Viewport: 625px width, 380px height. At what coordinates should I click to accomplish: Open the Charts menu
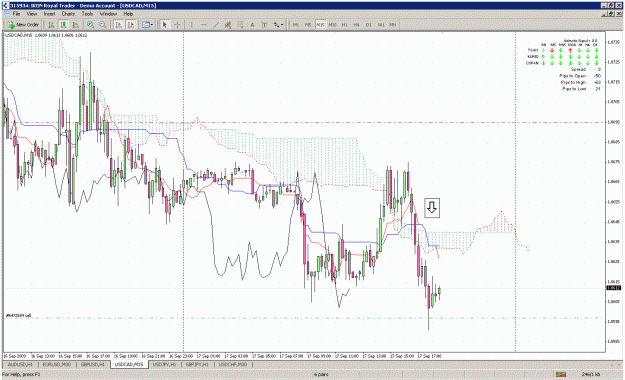[68, 14]
